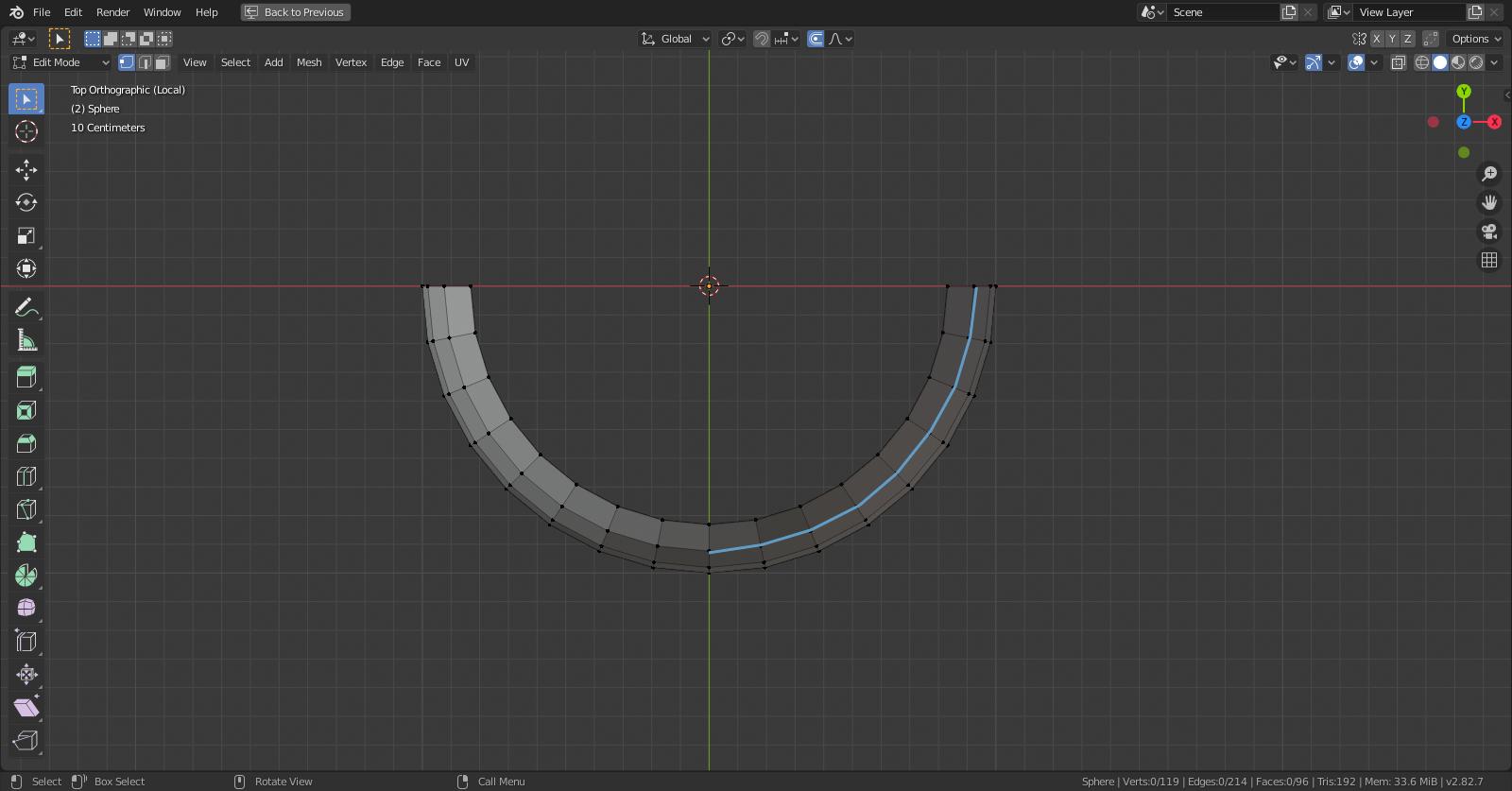Choose the Bevel tool
The image size is (1512, 791).
point(26,444)
